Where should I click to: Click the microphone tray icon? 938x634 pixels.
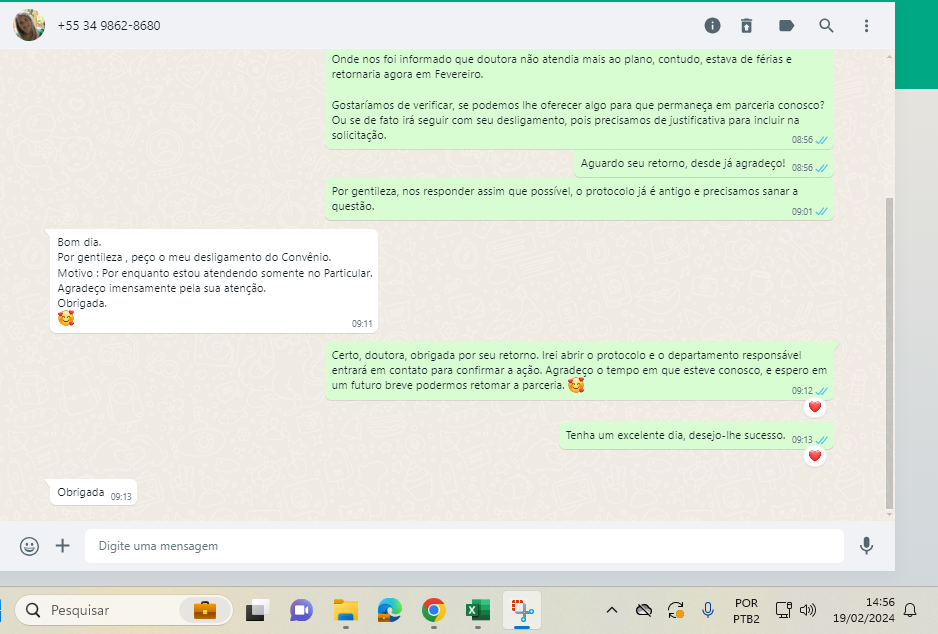pyautogui.click(x=708, y=610)
